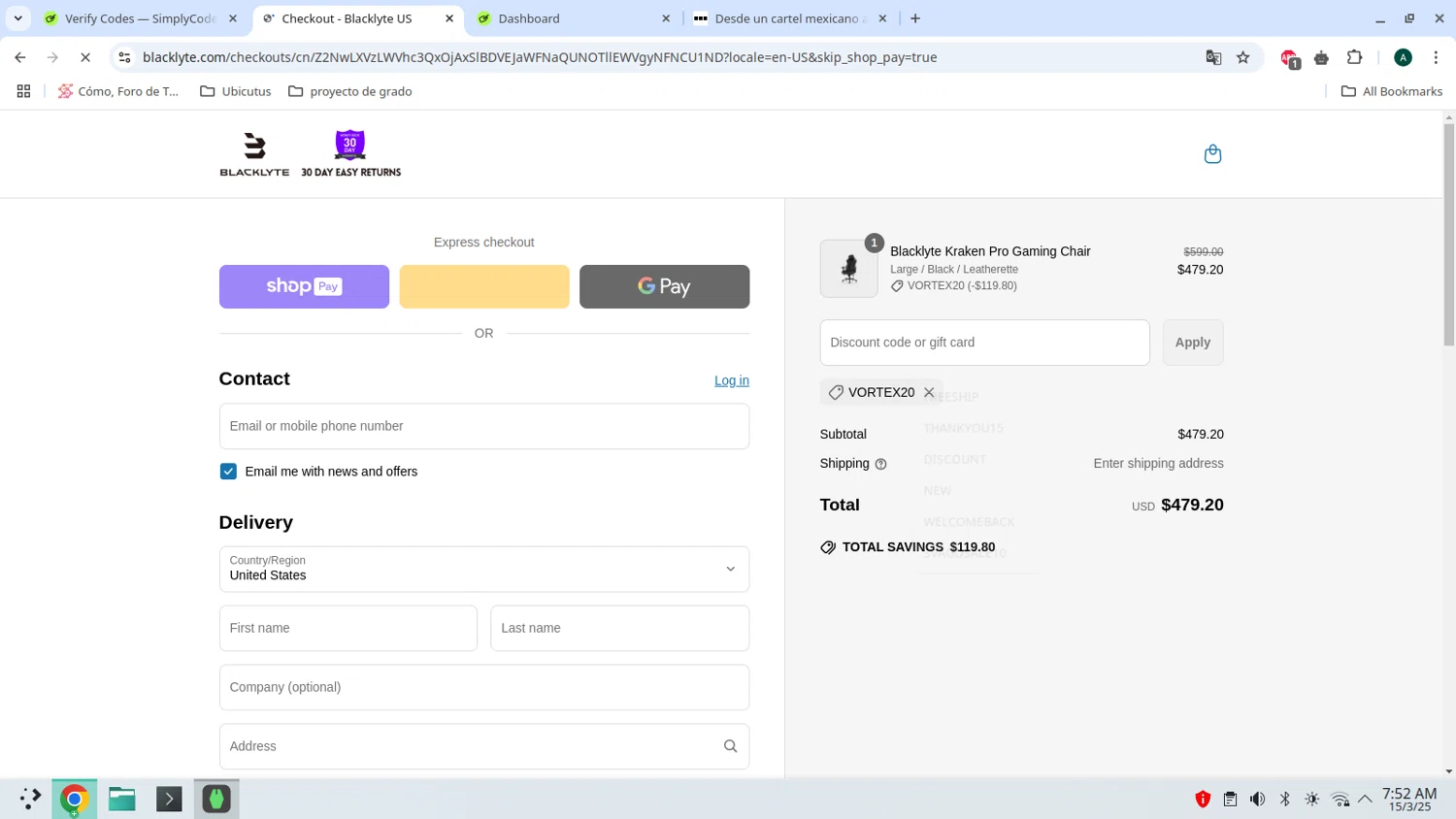The width and height of the screenshot is (1456, 819).
Task: Click the Last name field
Action: 619,628
